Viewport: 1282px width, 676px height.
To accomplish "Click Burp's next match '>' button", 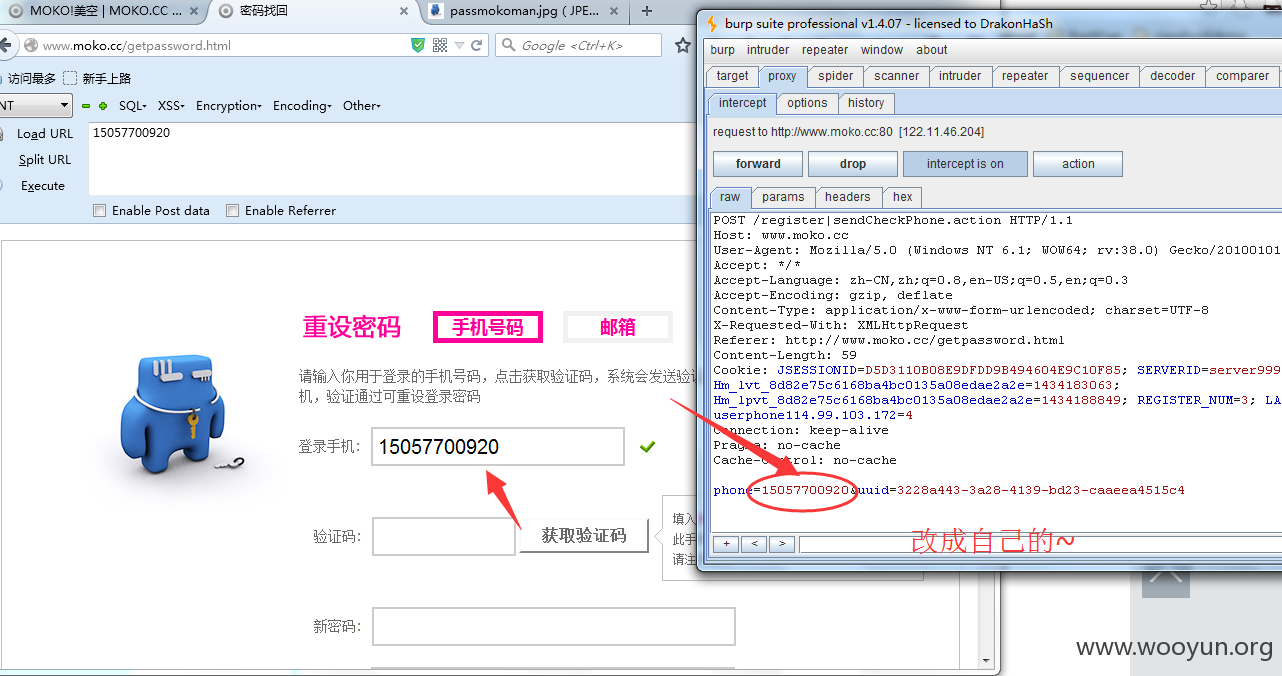I will pos(782,544).
